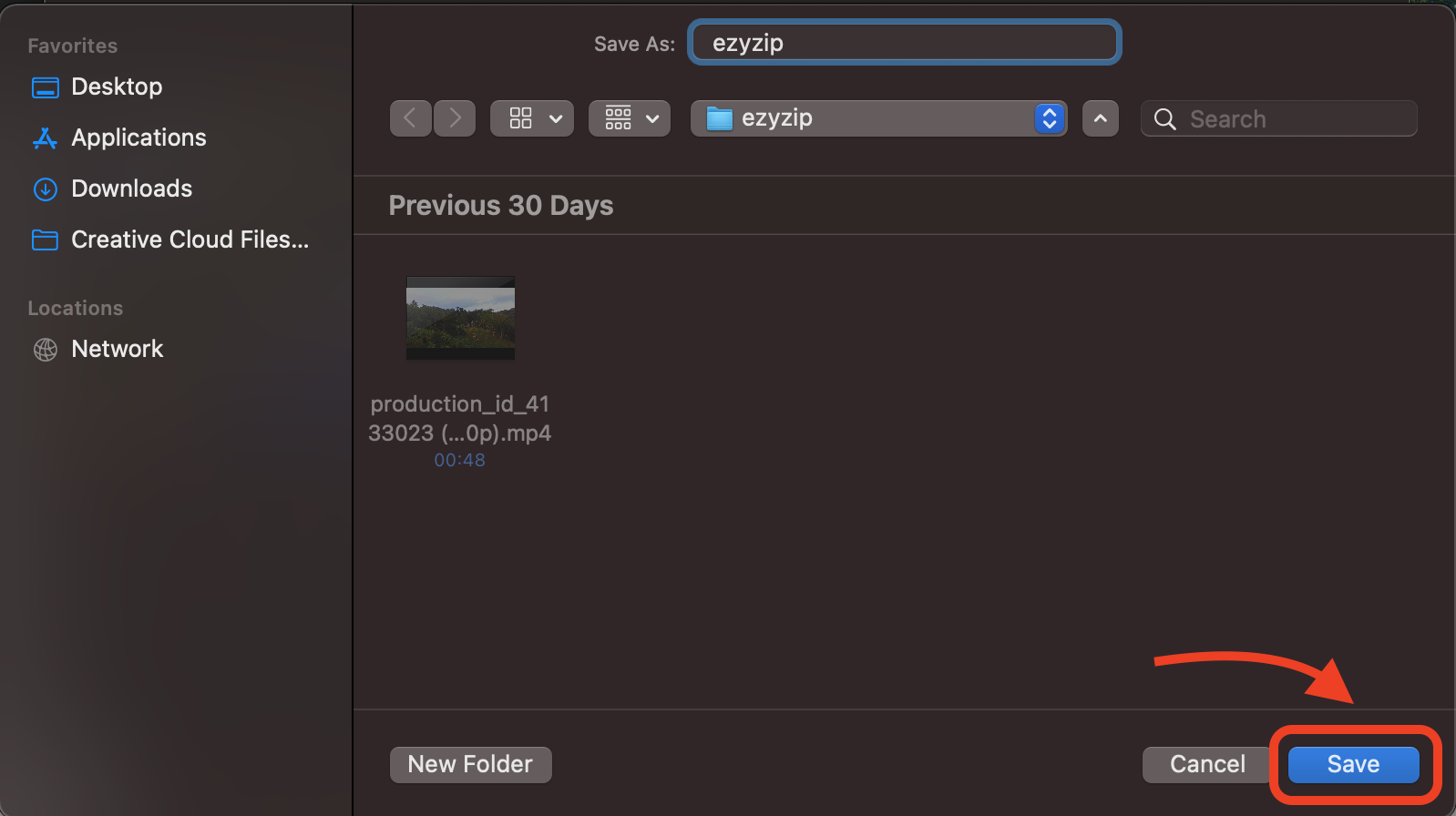Open the ezyzip location popup menu
This screenshot has height=816, width=1456.
coord(1049,117)
